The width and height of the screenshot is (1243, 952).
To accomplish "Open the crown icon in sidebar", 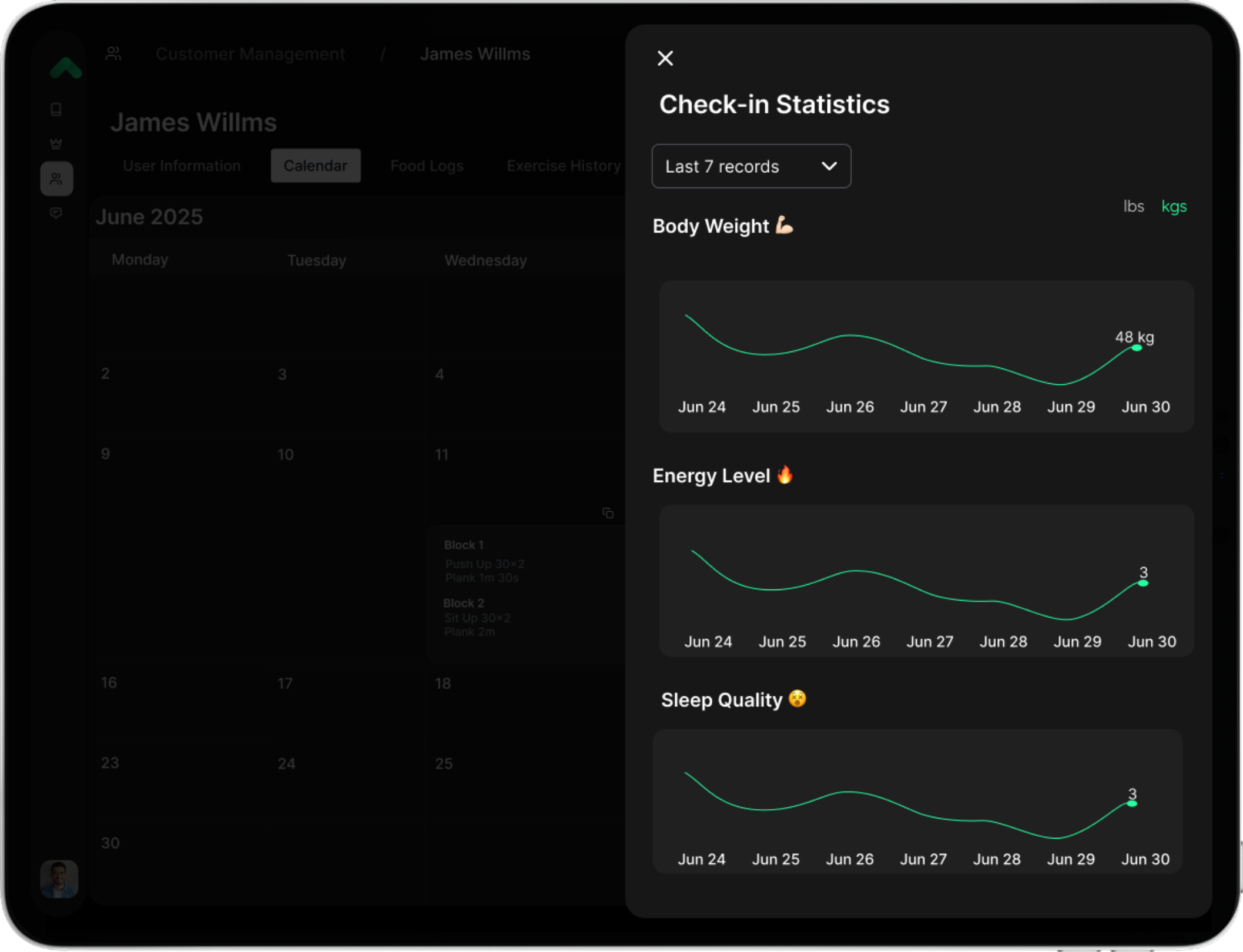I will point(56,143).
